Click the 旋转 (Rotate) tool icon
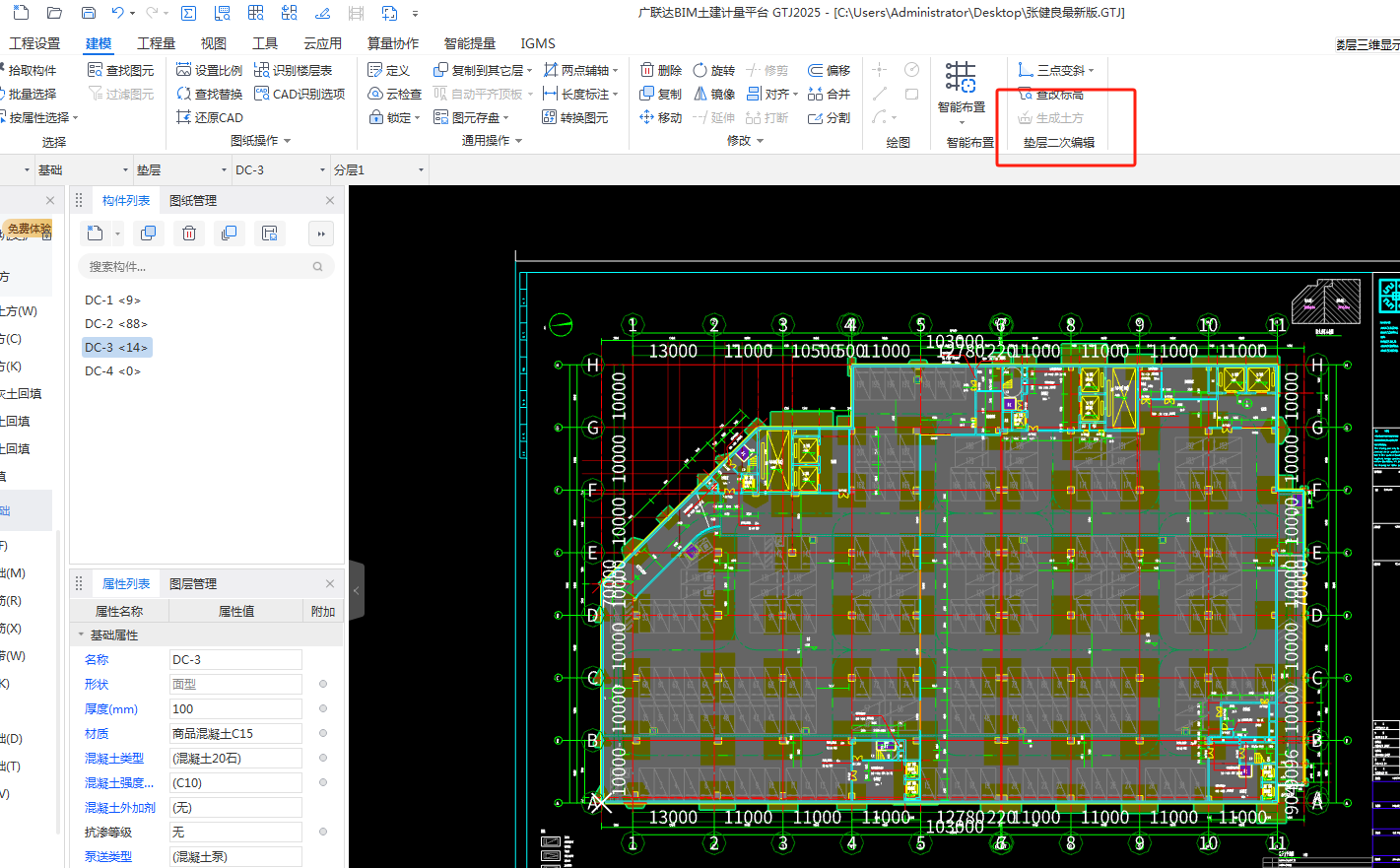 [700, 70]
